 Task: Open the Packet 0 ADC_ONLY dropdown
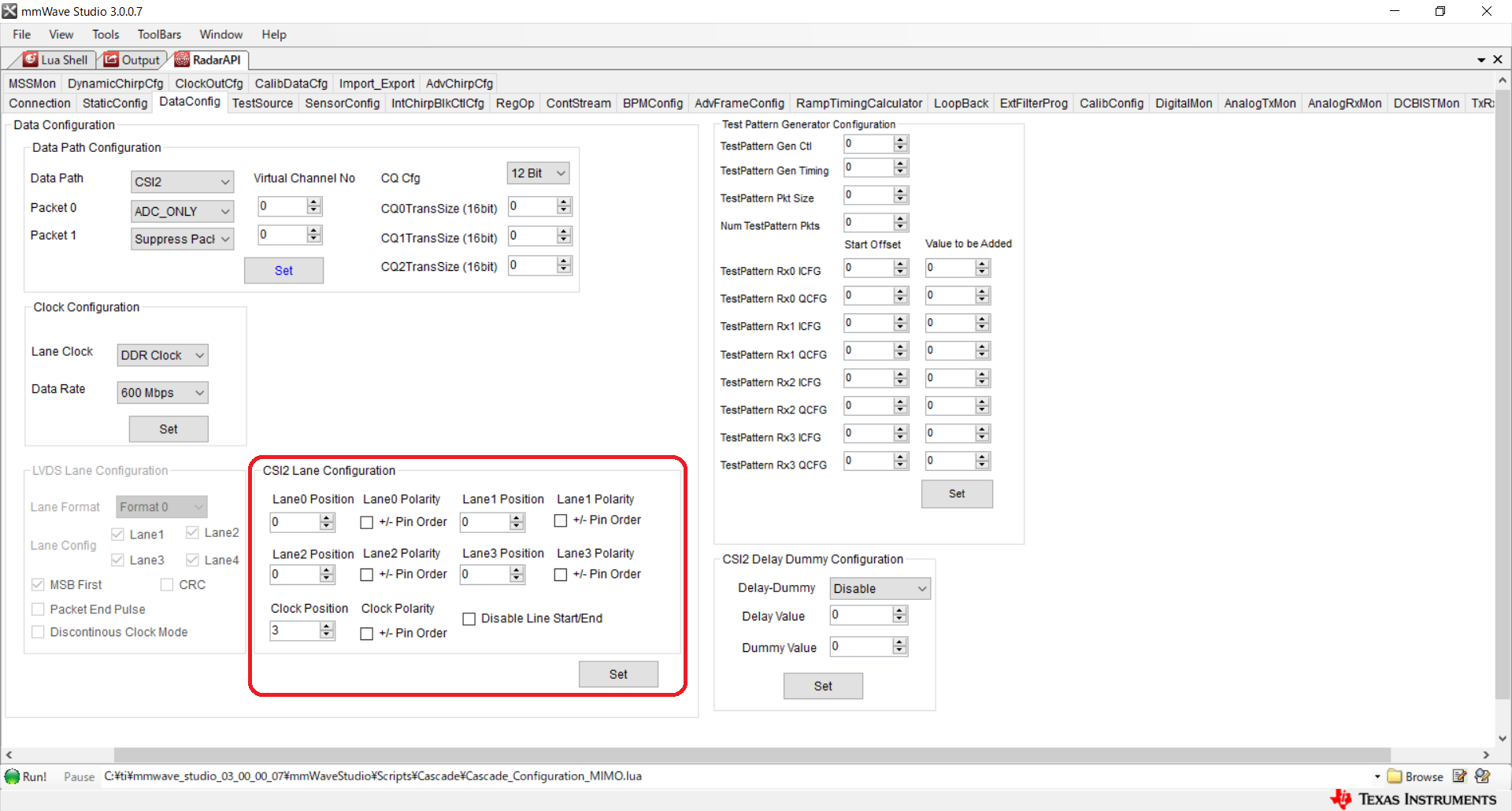[182, 211]
